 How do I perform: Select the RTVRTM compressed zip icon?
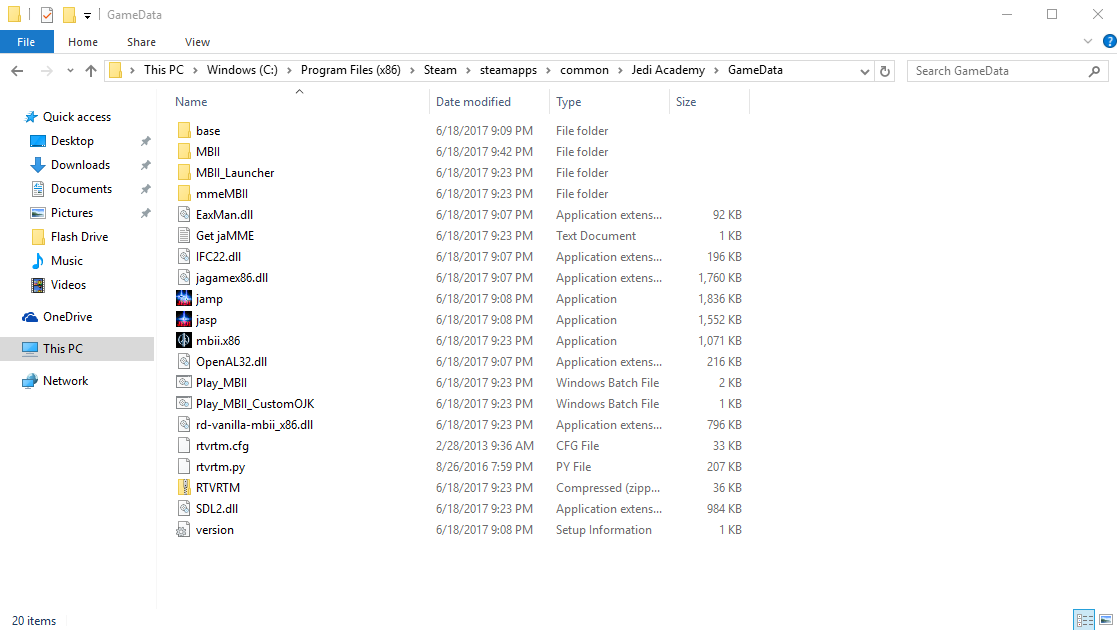(x=183, y=488)
